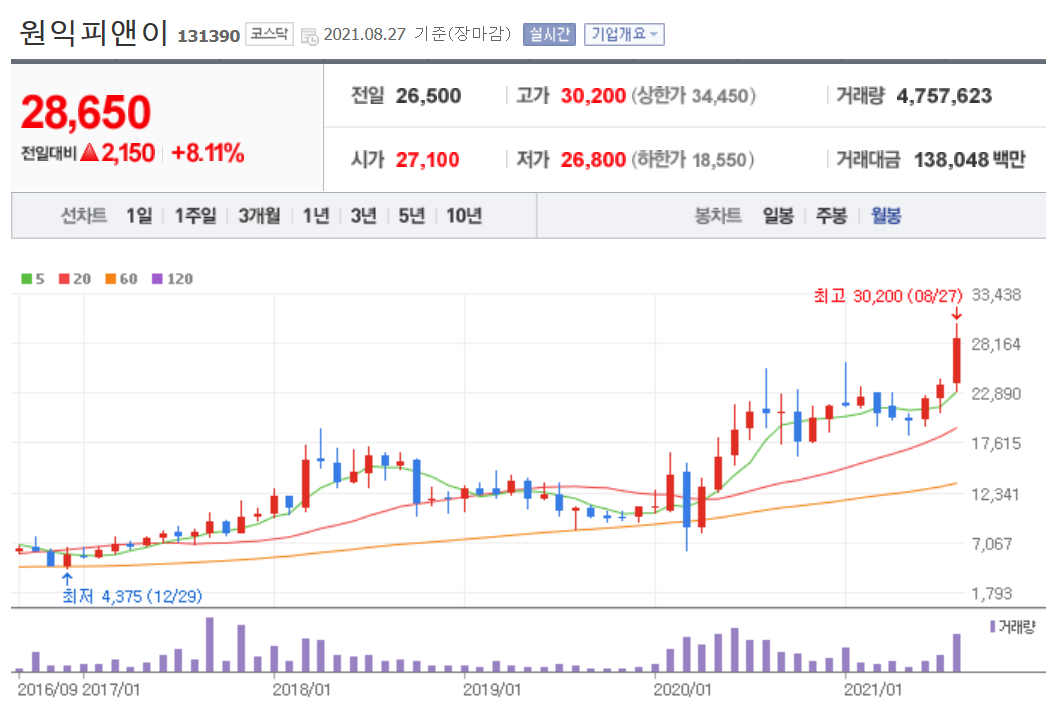Click the 전일 26,500 previous close value
This screenshot has width=1046, height=714.
pos(428,96)
